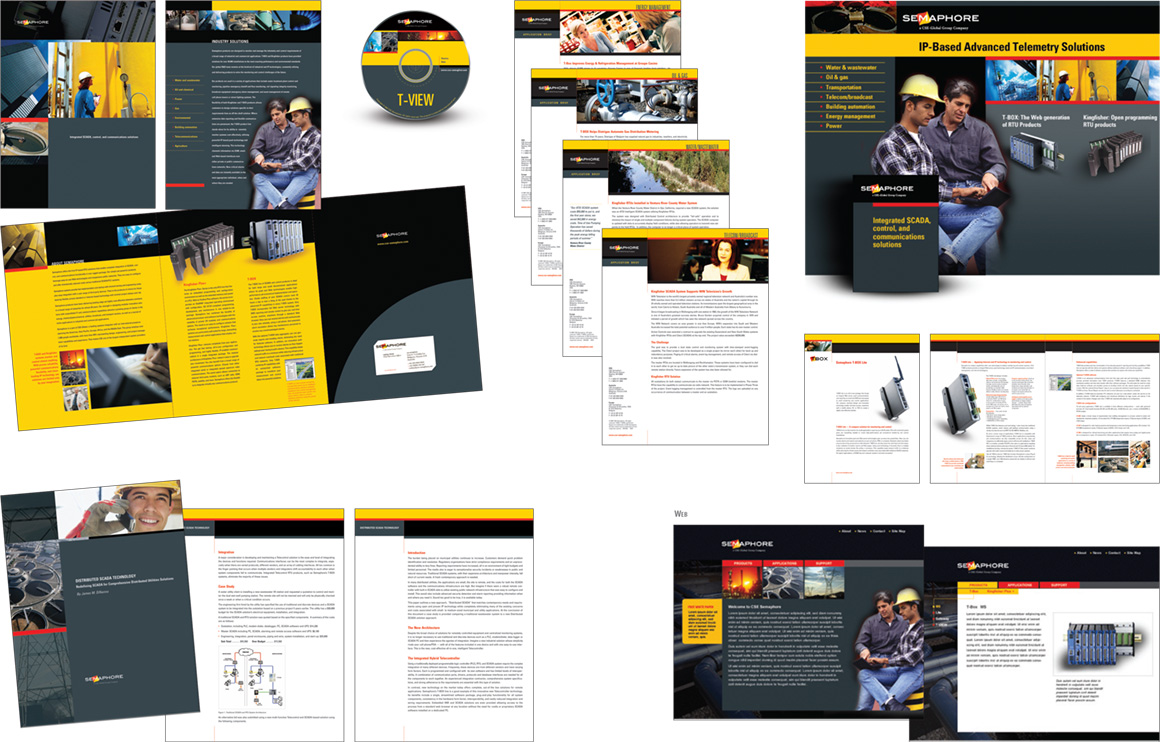The width and height of the screenshot is (1160, 742).
Task: Click 'Integrated SCADA, control, and communications solutions' podium text
Action: point(901,232)
